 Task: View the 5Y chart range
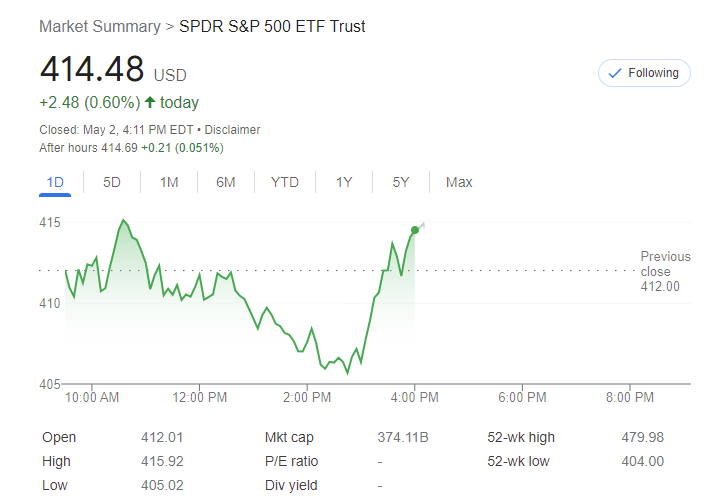pyautogui.click(x=401, y=182)
